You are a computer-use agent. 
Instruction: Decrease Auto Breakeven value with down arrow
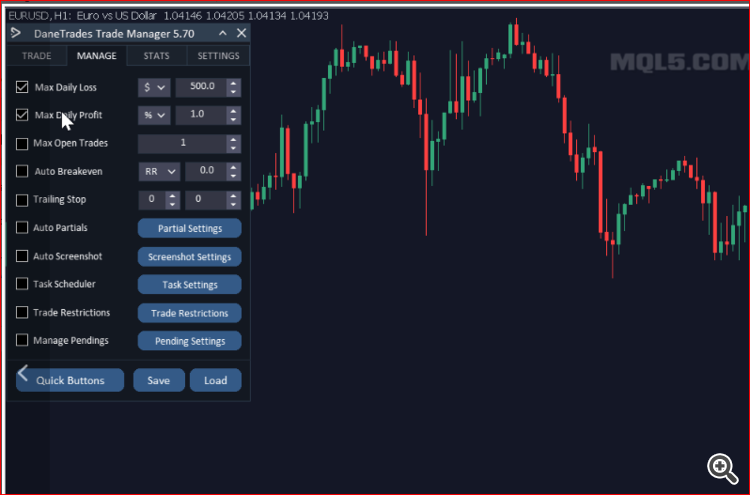(233, 176)
